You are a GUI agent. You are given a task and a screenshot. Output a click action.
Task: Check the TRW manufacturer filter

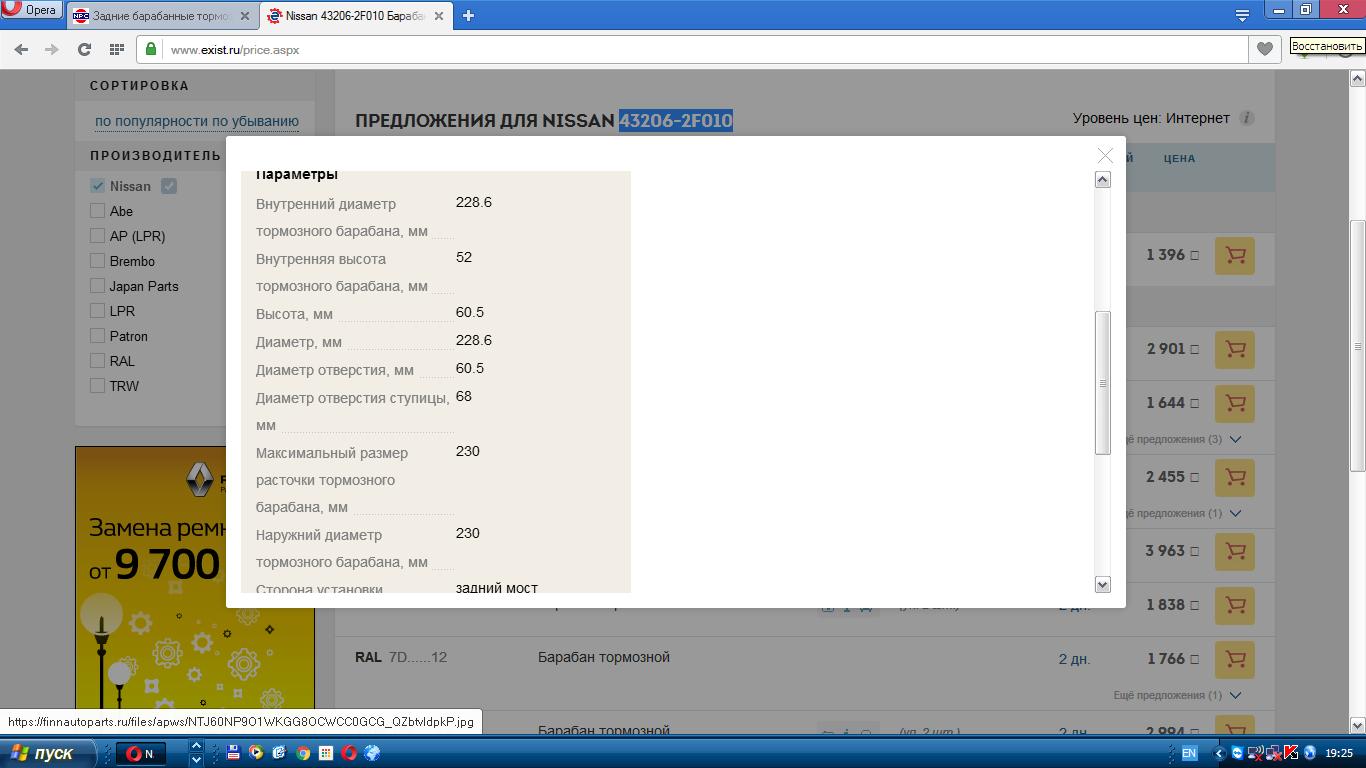[97, 386]
